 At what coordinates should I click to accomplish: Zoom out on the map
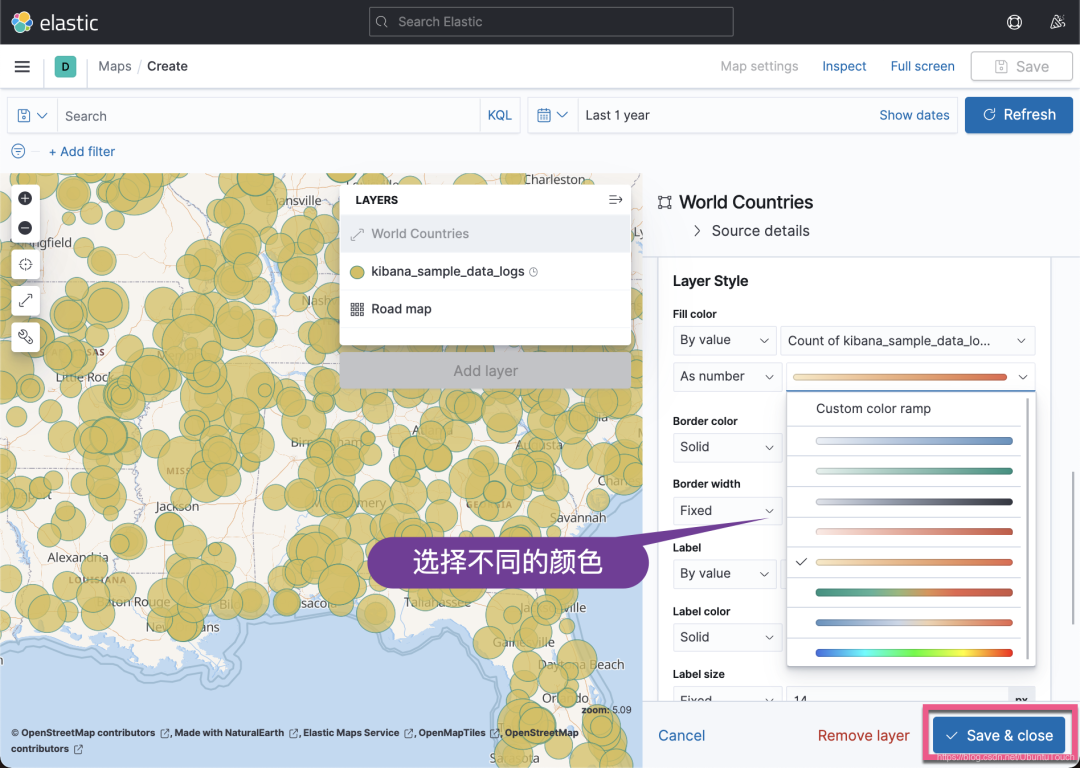tap(25, 227)
